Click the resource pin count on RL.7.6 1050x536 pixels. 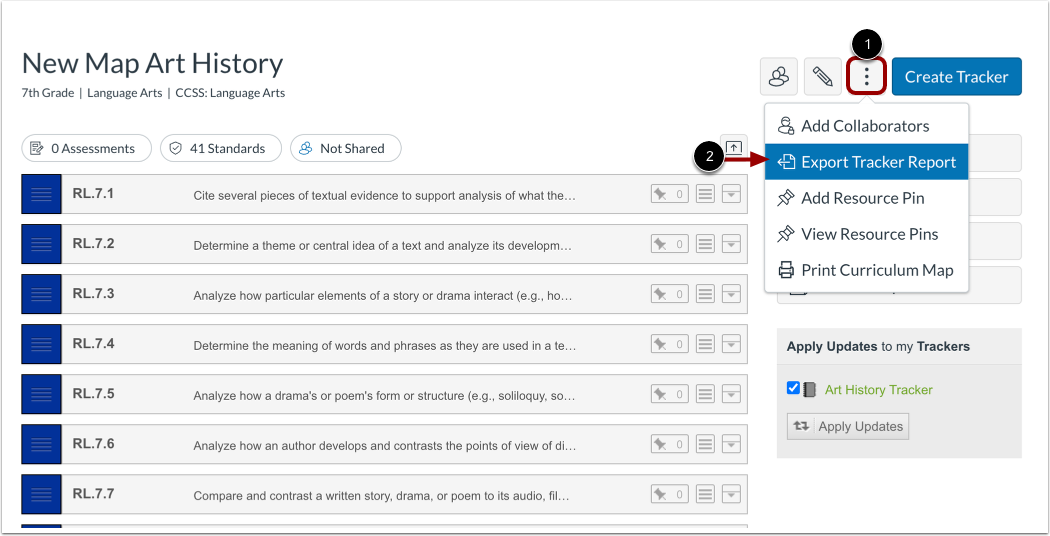[x=670, y=444]
